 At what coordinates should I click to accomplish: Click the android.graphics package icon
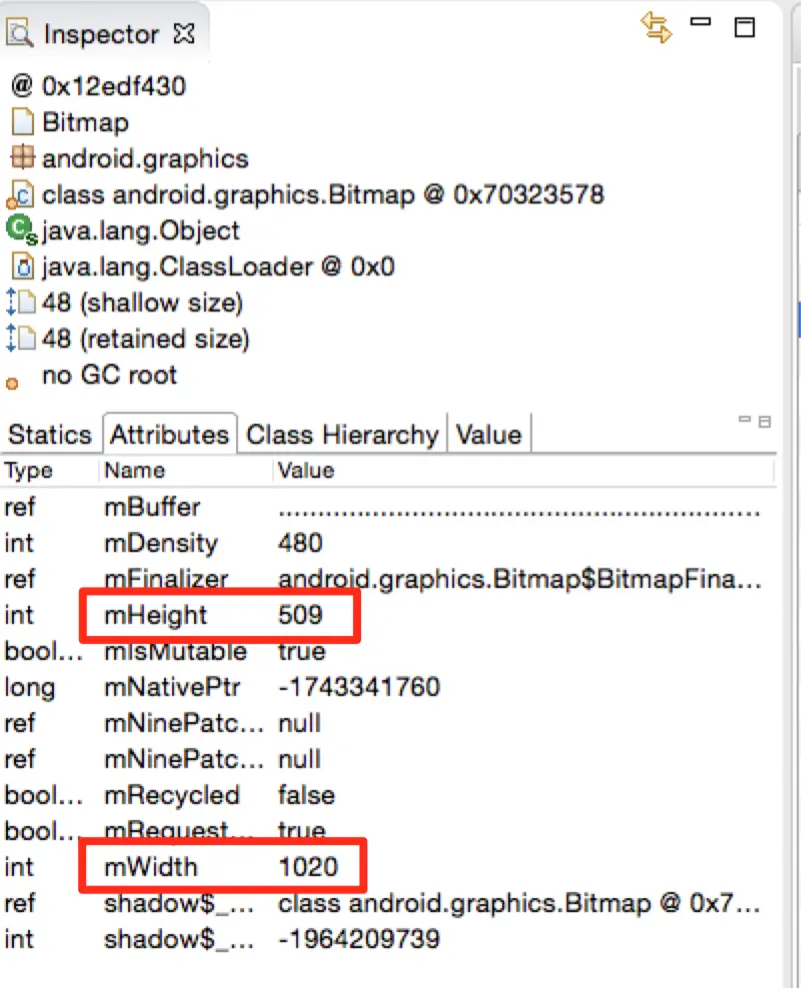click(x=23, y=158)
